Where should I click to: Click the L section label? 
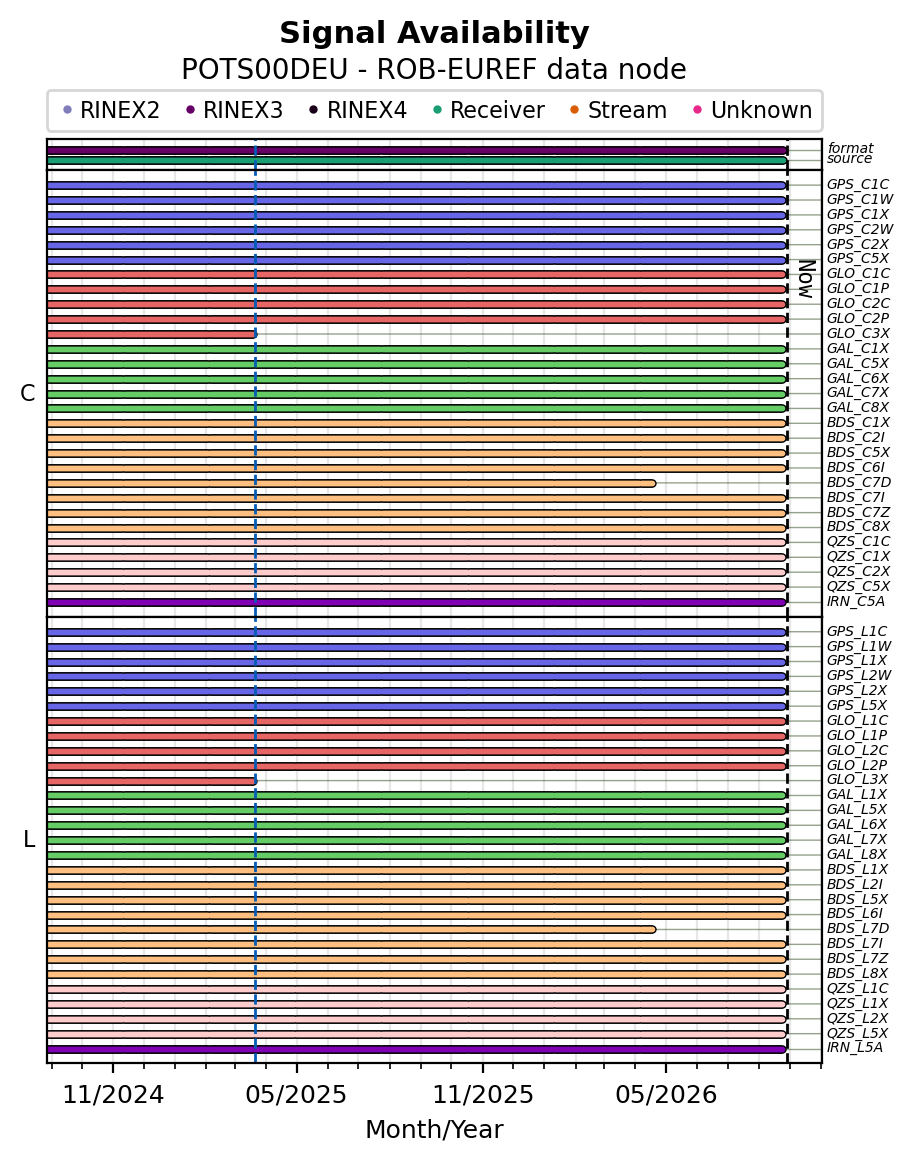[x=29, y=840]
